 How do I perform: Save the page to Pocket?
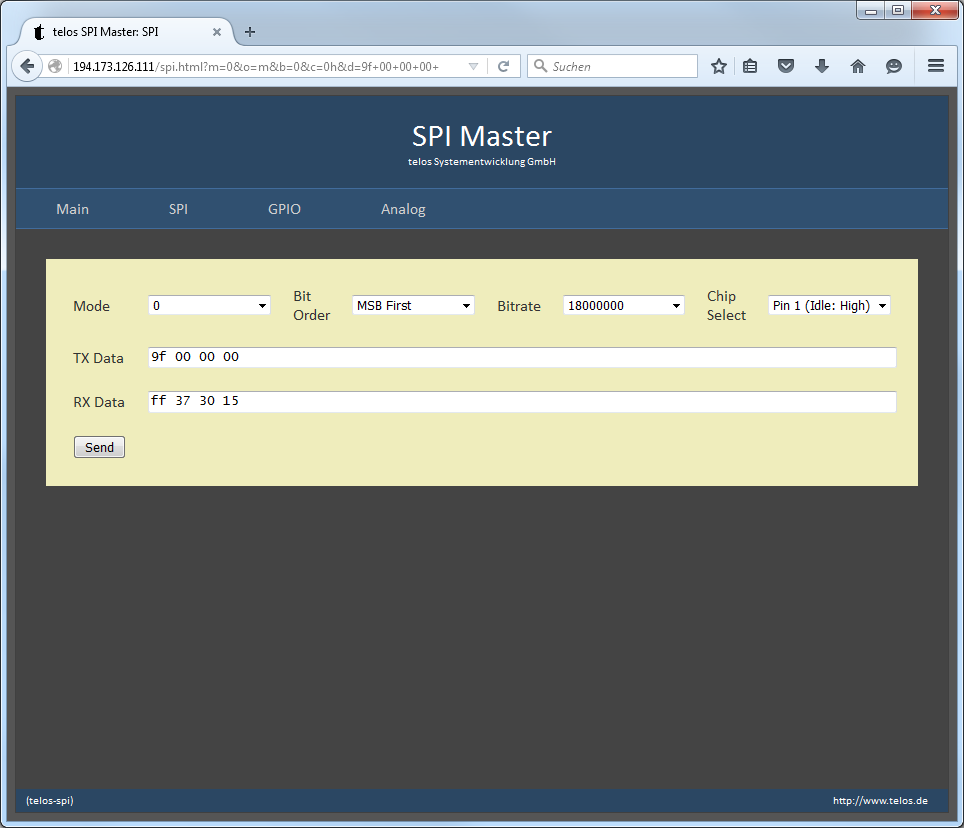(x=786, y=66)
